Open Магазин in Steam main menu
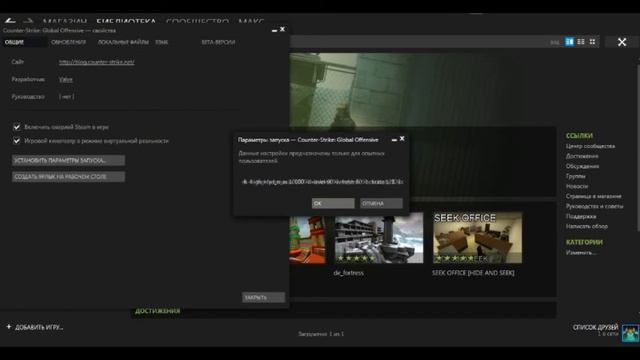The height and width of the screenshot is (360, 640). tap(64, 21)
